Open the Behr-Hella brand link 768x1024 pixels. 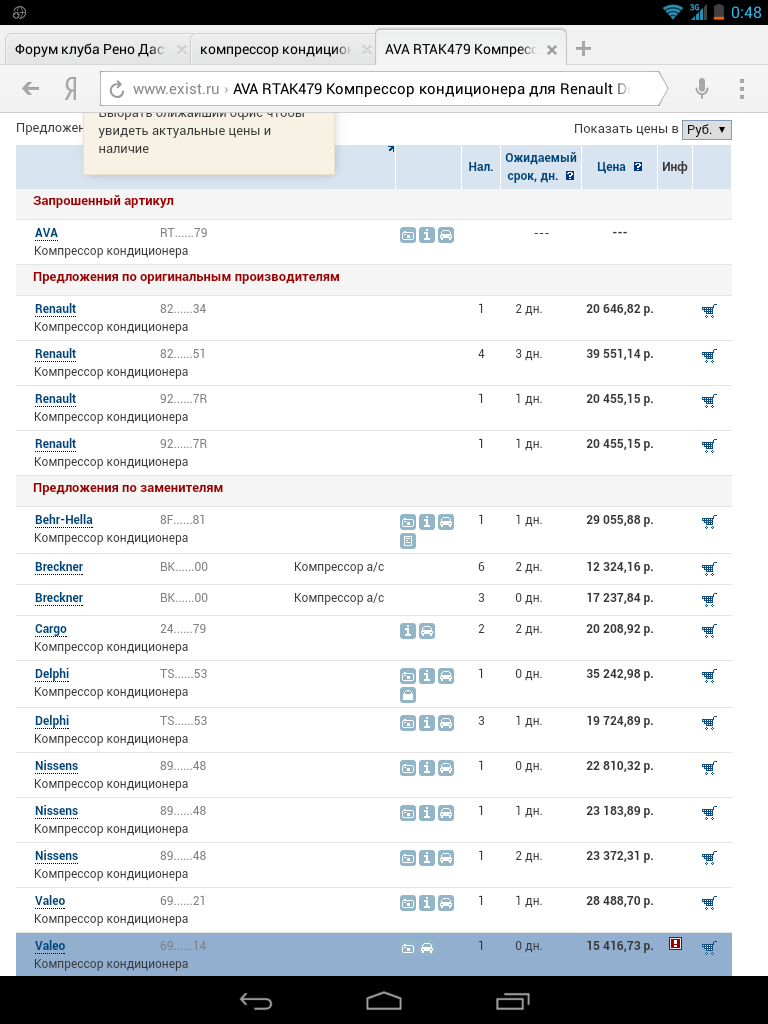point(63,520)
